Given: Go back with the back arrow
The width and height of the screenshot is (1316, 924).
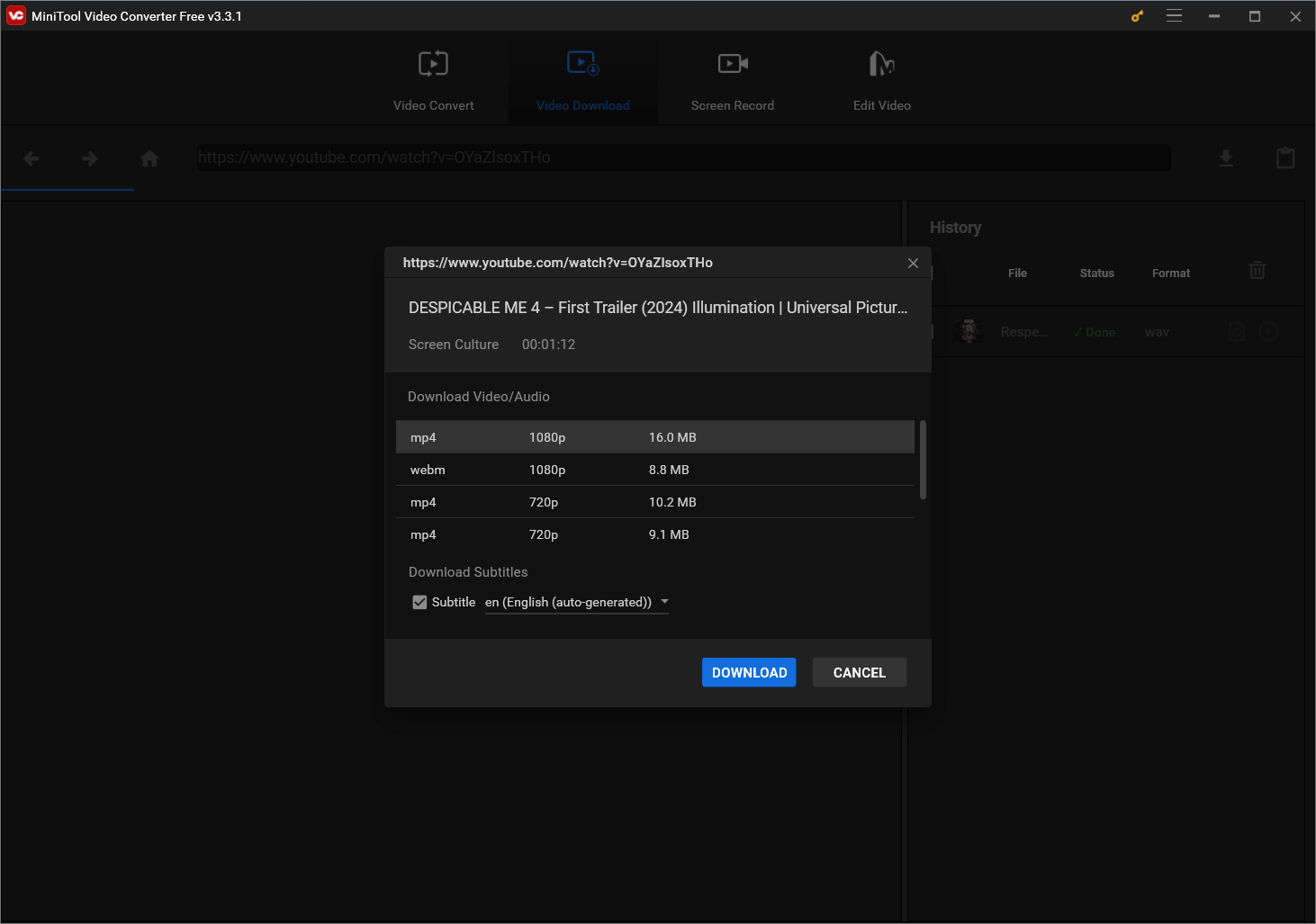Looking at the screenshot, I should pos(32,159).
